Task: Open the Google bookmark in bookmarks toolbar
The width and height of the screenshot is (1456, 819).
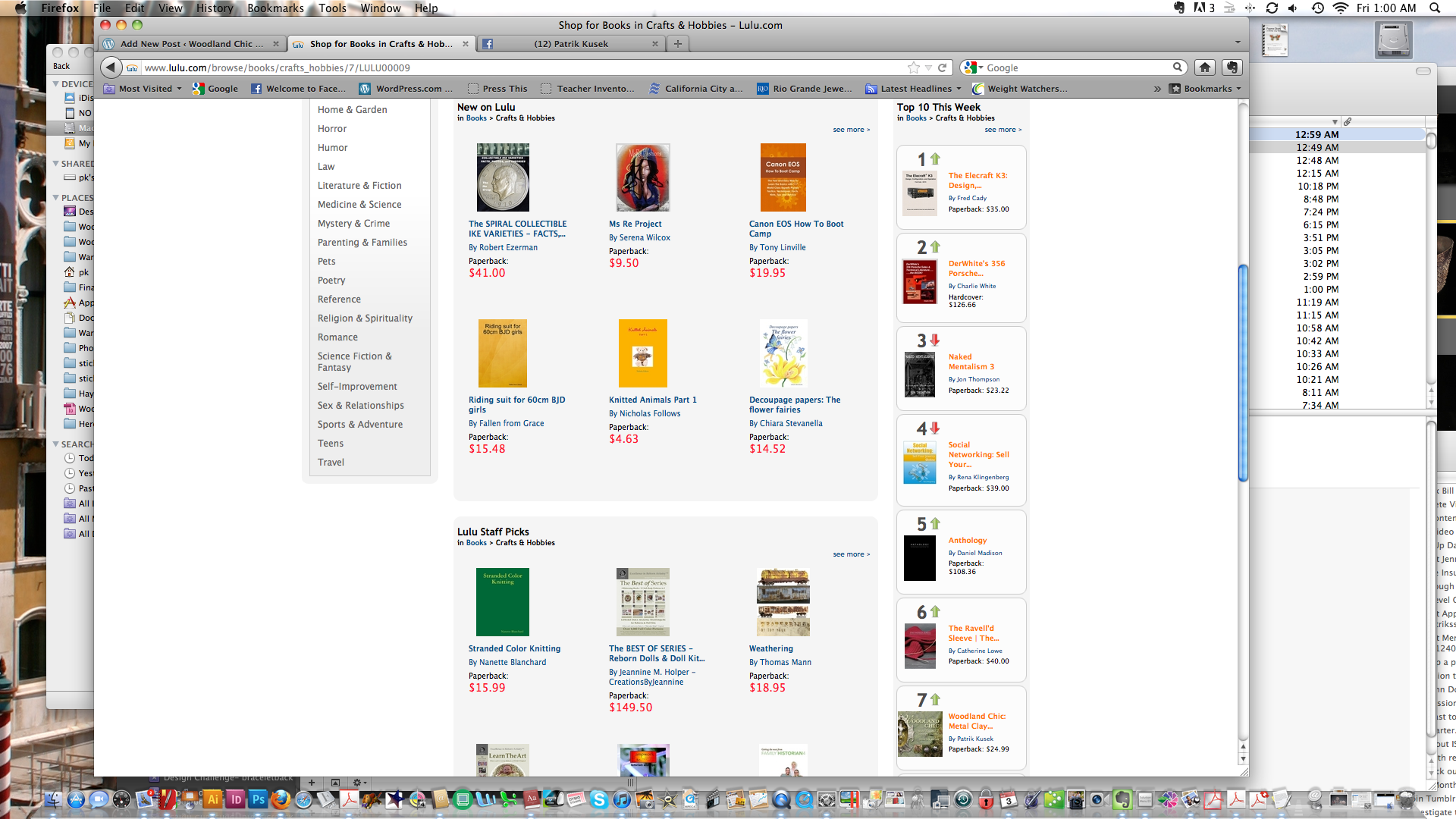Action: pyautogui.click(x=215, y=89)
